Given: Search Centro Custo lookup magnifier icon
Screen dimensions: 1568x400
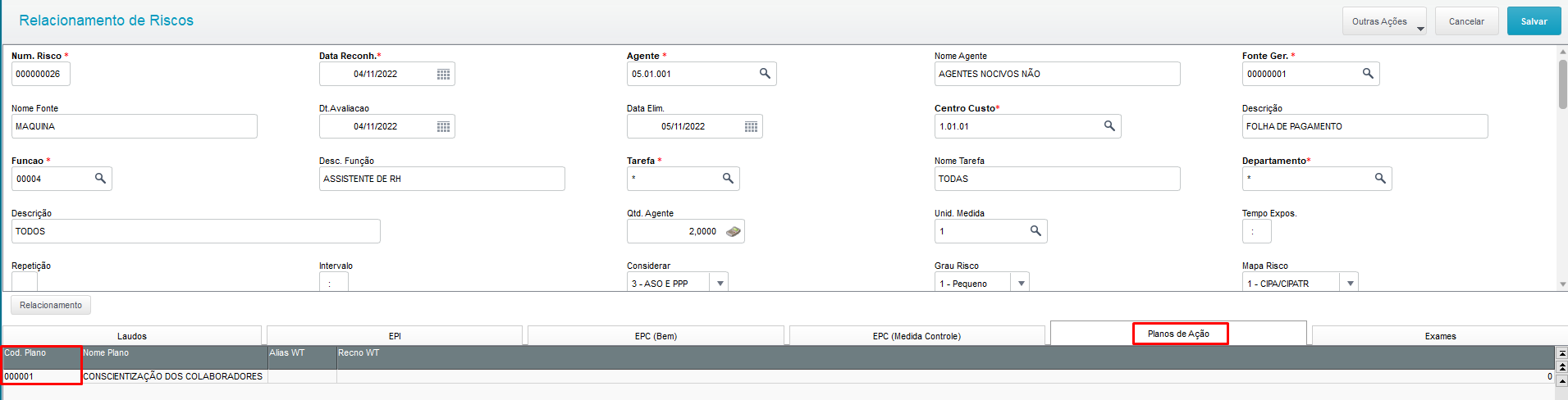Looking at the screenshot, I should click(x=1109, y=126).
